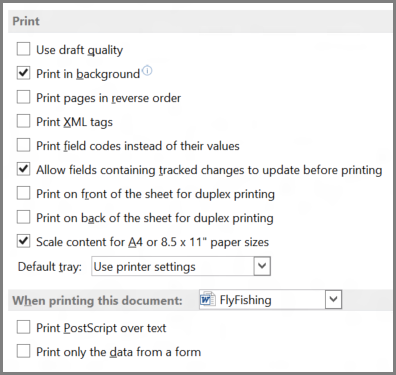Check Print only the data from a form
This screenshot has height=375, width=396.
coord(23,351)
